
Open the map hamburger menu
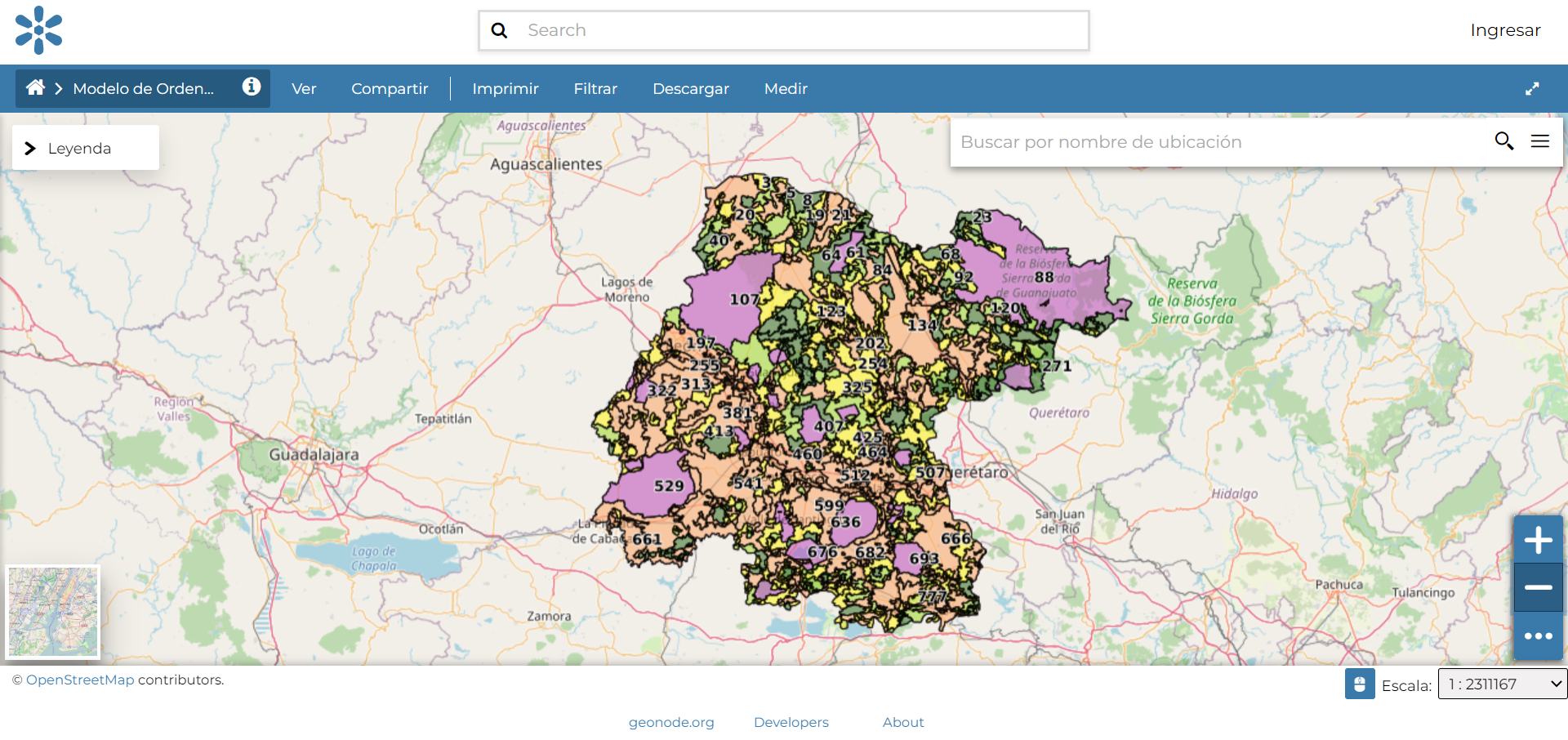pyautogui.click(x=1540, y=141)
